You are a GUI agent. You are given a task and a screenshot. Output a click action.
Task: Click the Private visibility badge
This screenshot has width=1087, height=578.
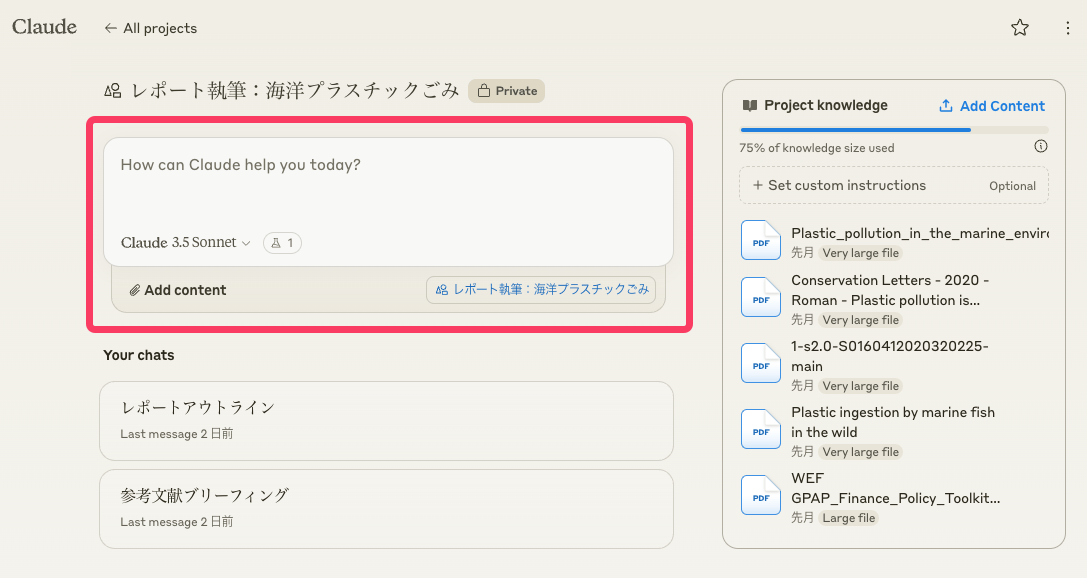(x=506, y=91)
